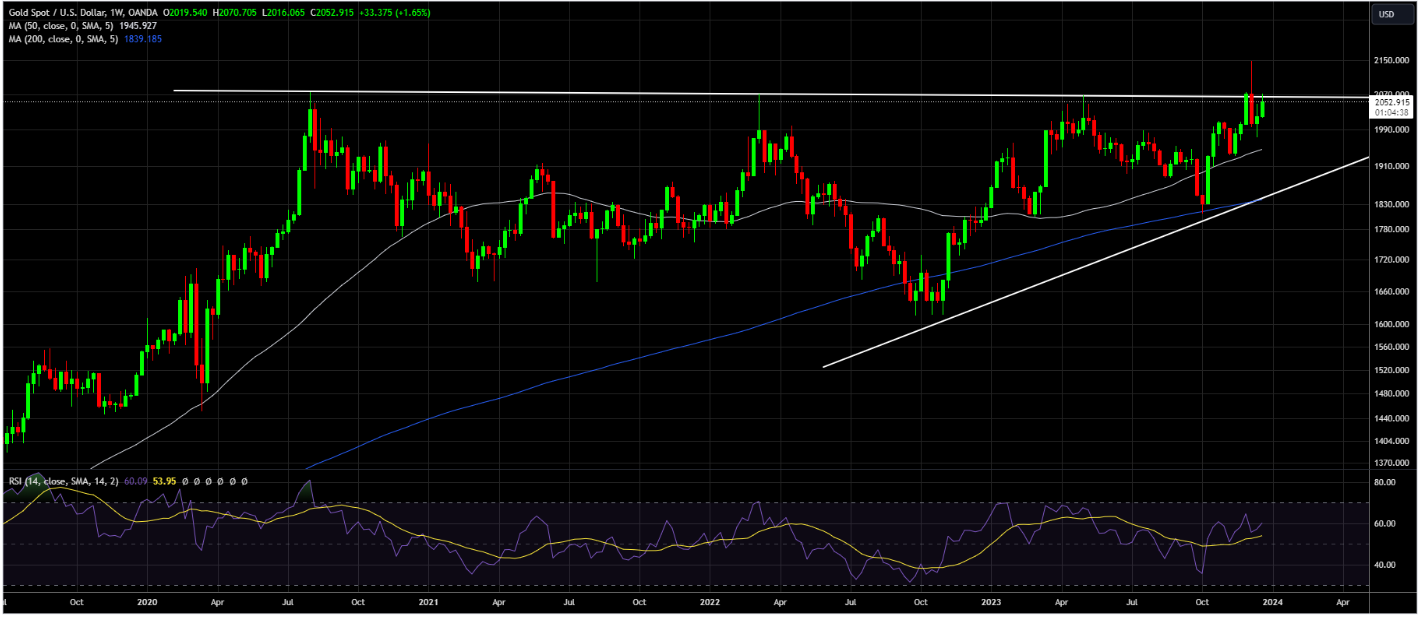
Task: Click the current price label 2052.915
Action: (x=1392, y=102)
